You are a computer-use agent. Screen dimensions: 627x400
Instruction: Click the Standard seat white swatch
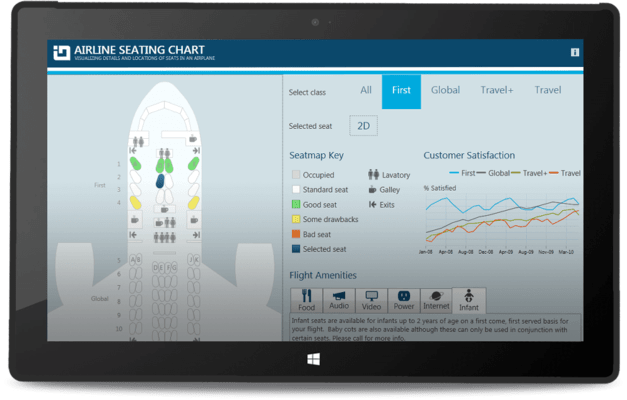[296, 189]
